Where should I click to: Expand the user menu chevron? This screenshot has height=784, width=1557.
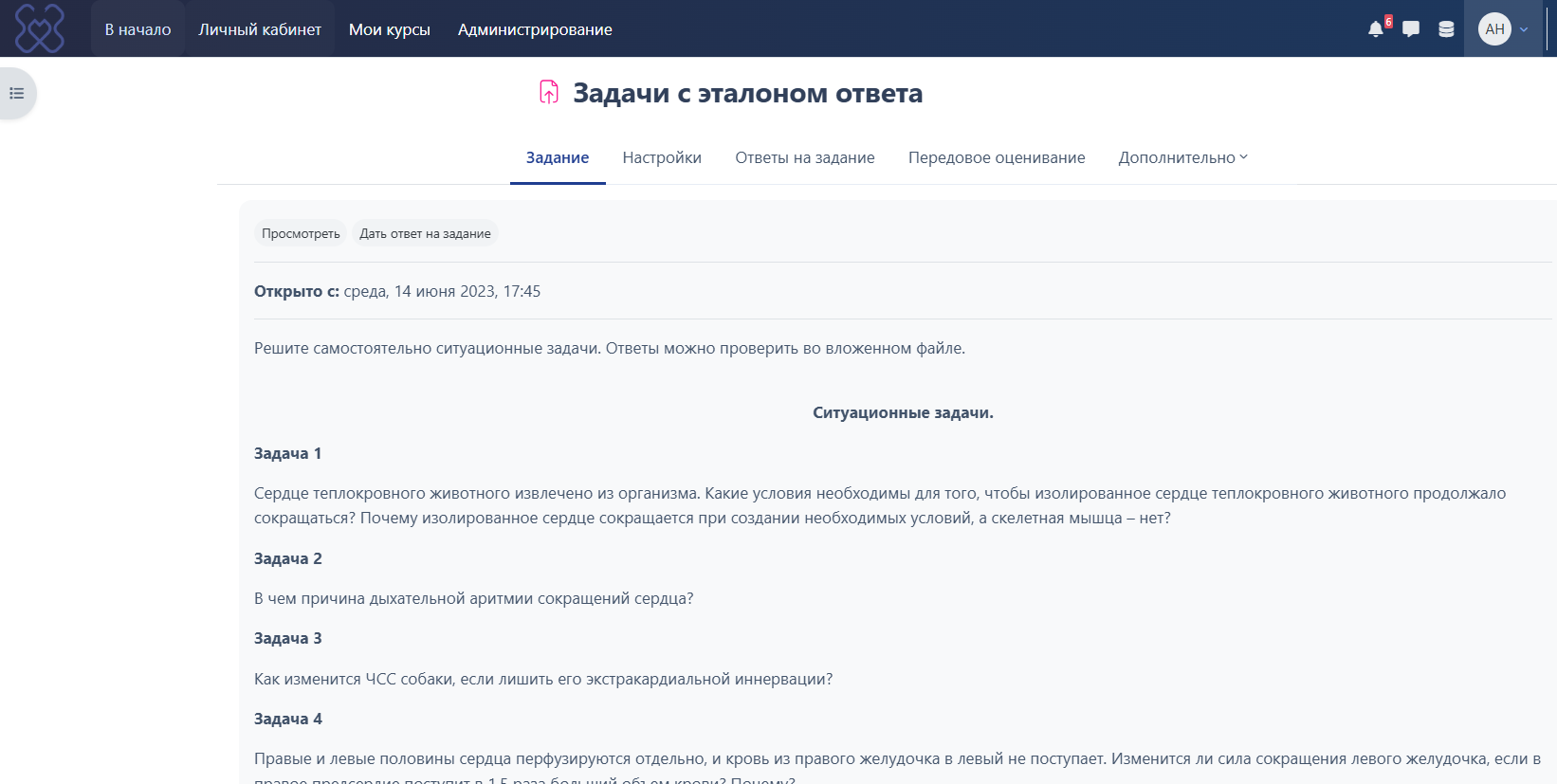click(1524, 29)
